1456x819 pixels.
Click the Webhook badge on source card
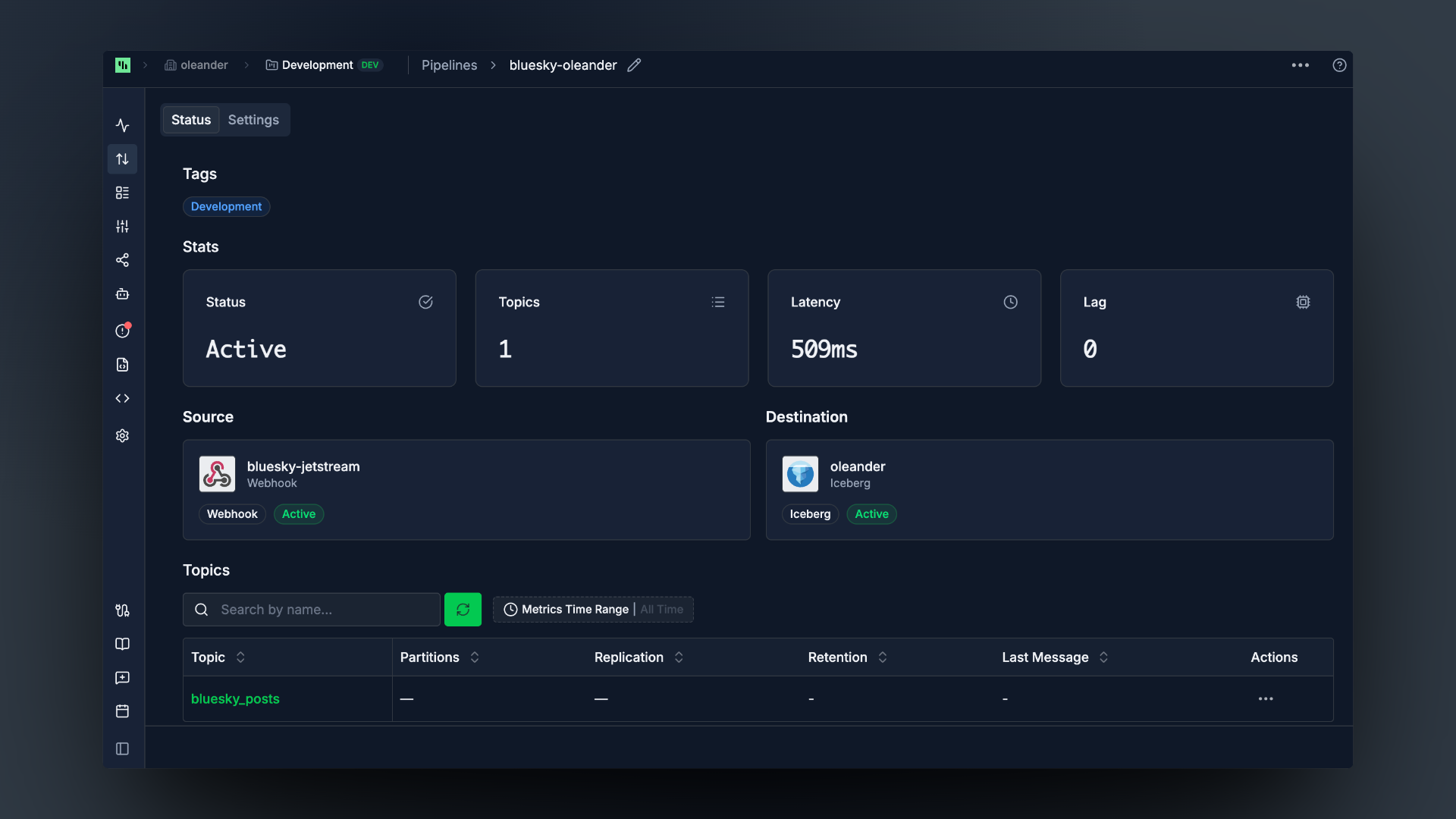coord(232,514)
